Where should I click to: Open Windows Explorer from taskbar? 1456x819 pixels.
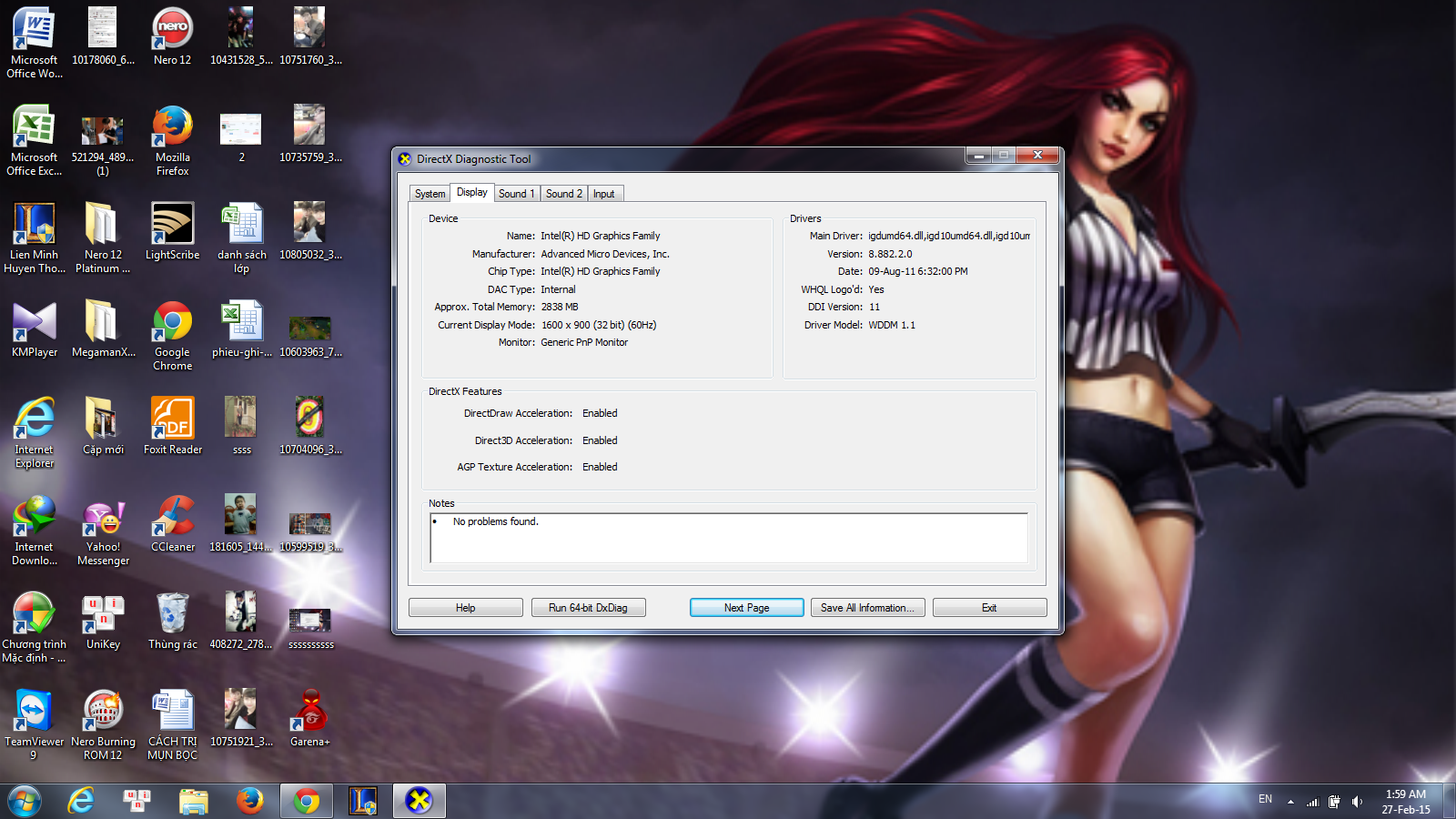(x=193, y=801)
